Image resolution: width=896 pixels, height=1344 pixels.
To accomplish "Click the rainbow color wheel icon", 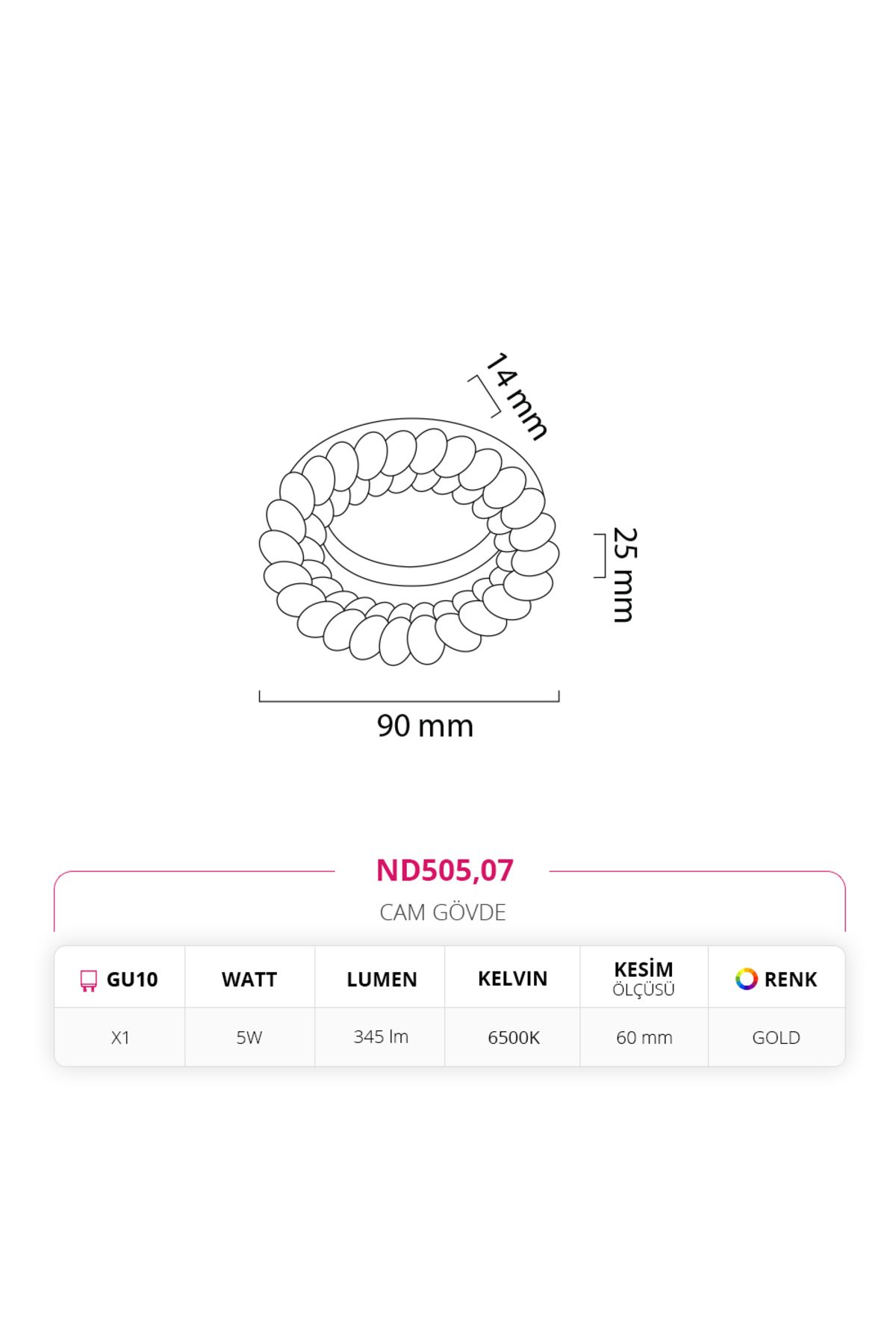I will (x=746, y=979).
